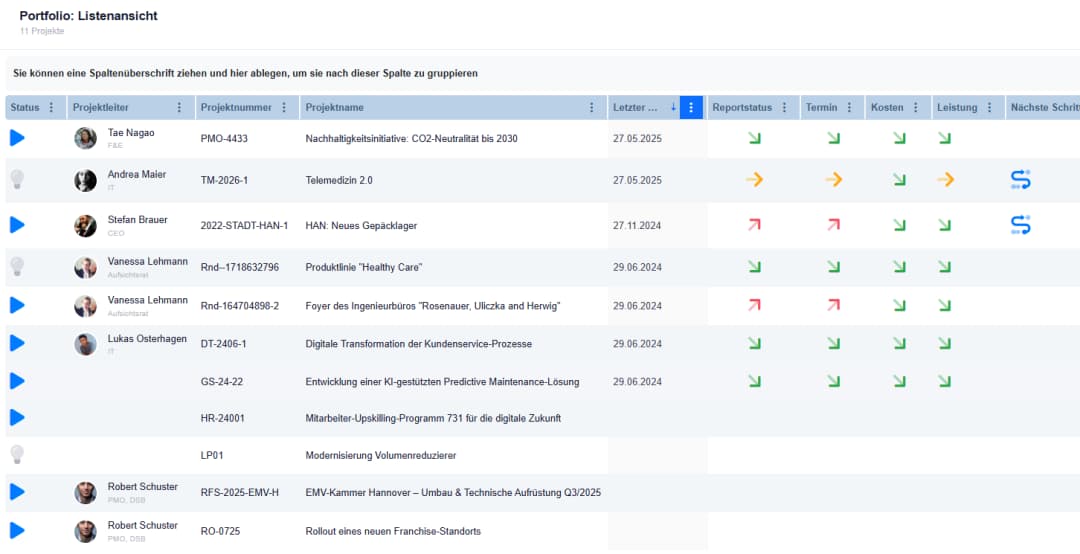Click the play status icon for Rnd-164704898-2
Viewport: 1080px width, 554px height.
click(17, 305)
